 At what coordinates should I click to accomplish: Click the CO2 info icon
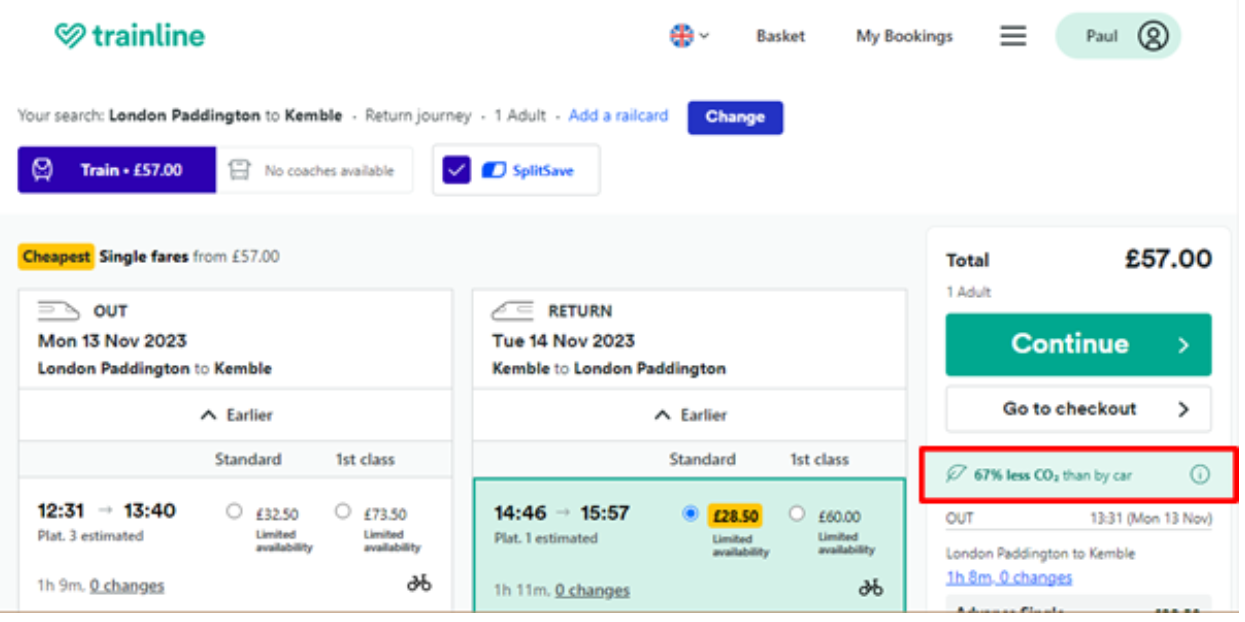[x=1199, y=475]
